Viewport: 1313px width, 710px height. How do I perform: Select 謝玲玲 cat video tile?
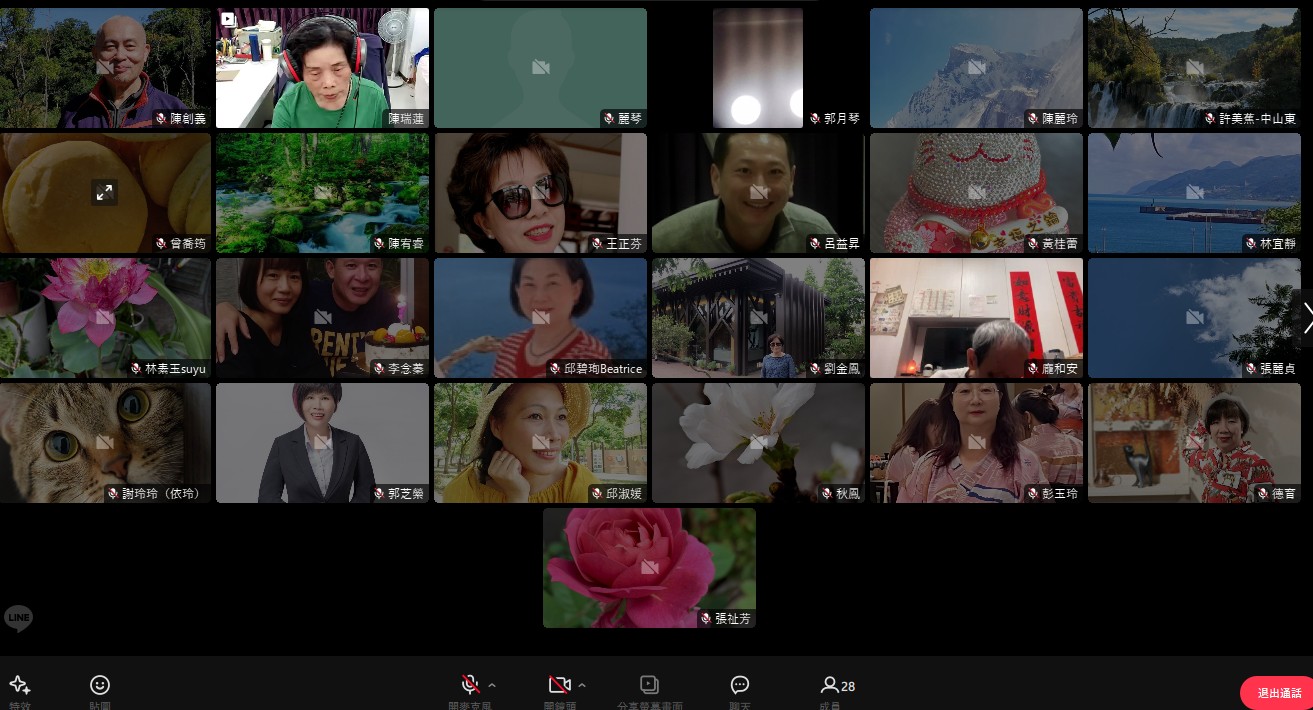pos(105,442)
